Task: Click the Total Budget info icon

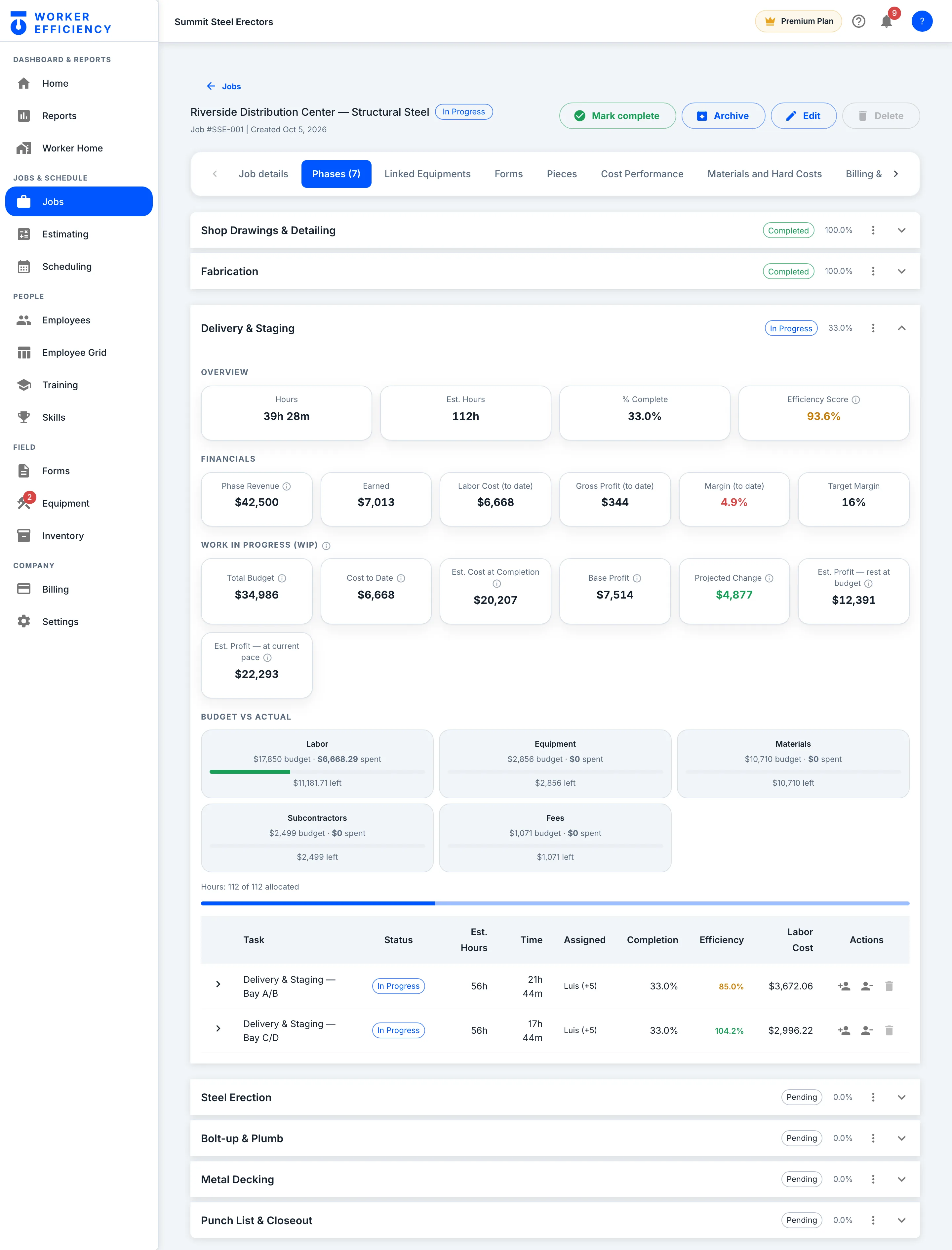Action: 282,578
